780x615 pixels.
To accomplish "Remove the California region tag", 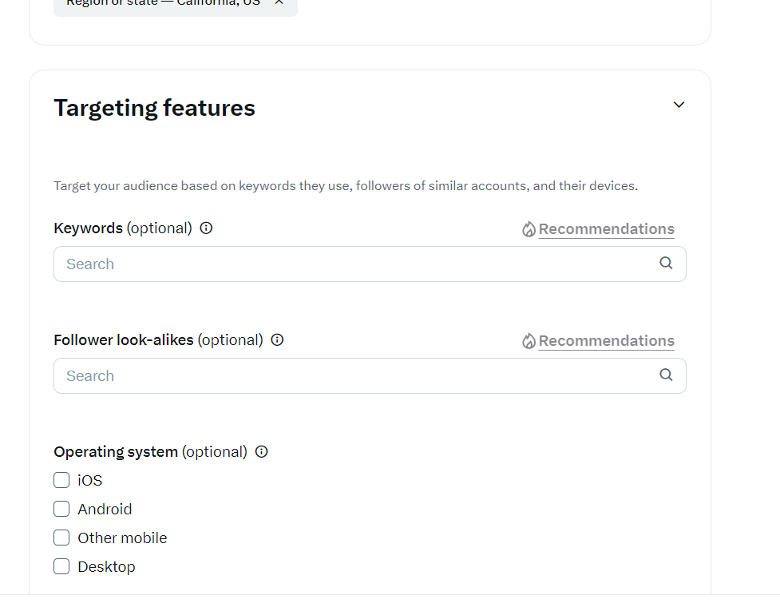I will pyautogui.click(x=279, y=2).
